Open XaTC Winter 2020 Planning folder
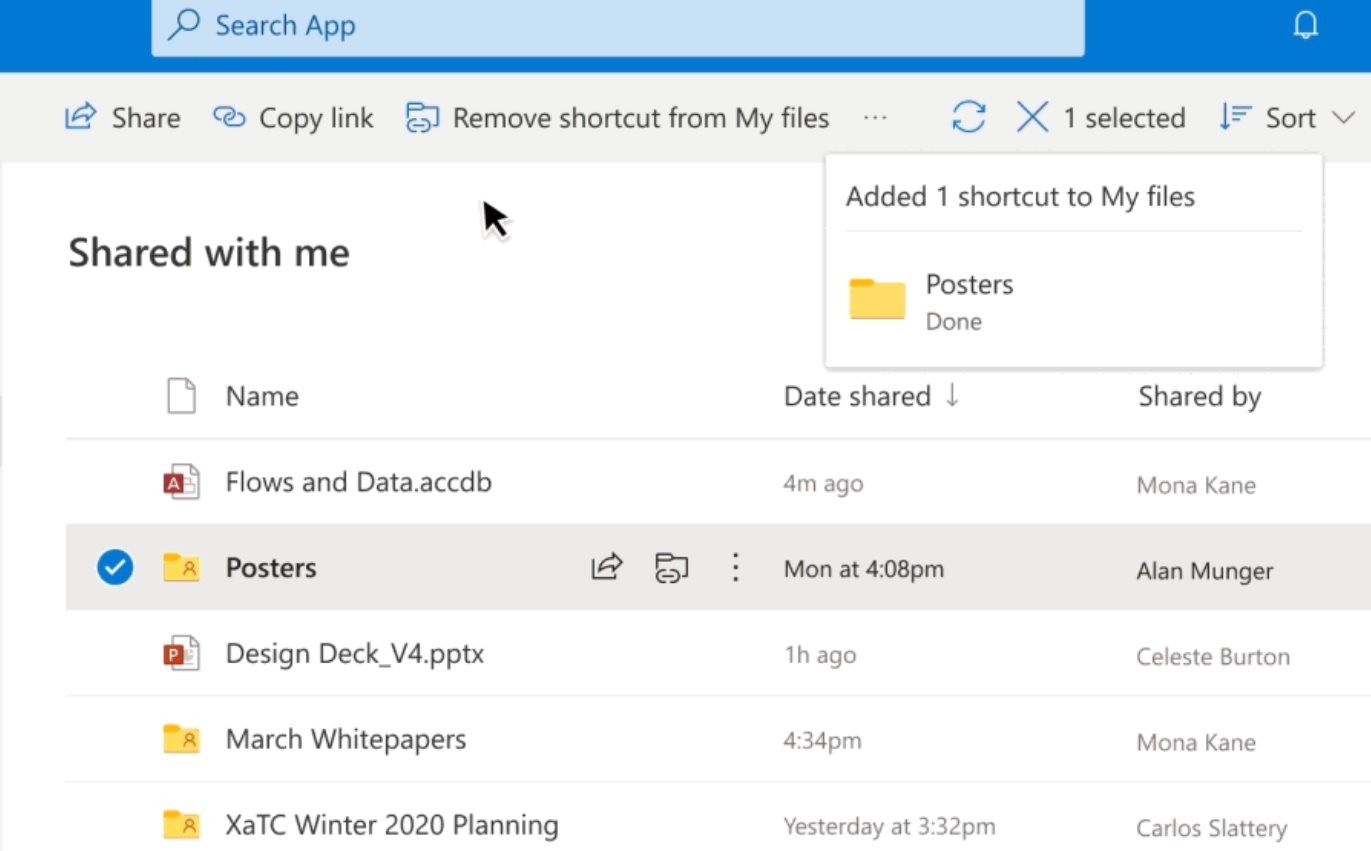The image size is (1371, 851). pos(392,825)
